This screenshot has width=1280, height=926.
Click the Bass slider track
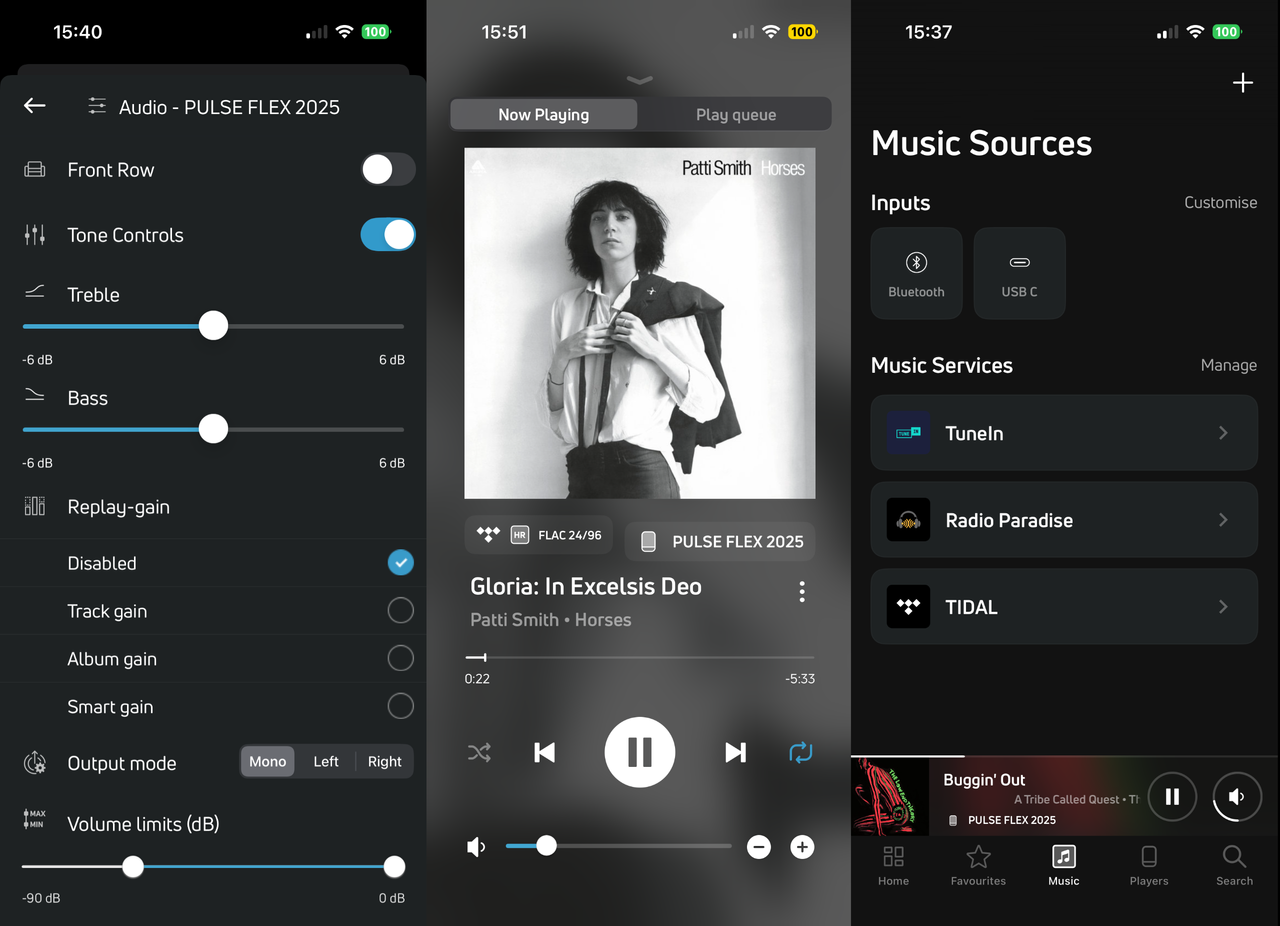pos(213,429)
